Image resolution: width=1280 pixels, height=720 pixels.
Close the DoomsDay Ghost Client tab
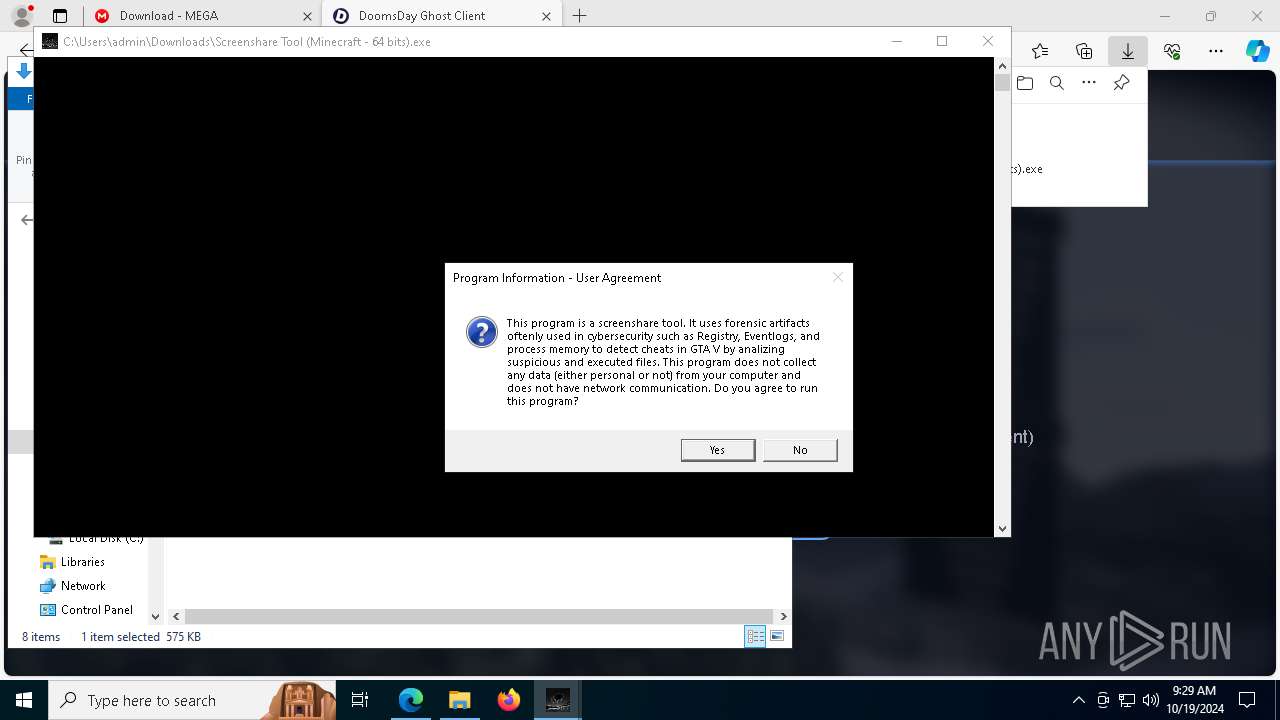tap(546, 16)
